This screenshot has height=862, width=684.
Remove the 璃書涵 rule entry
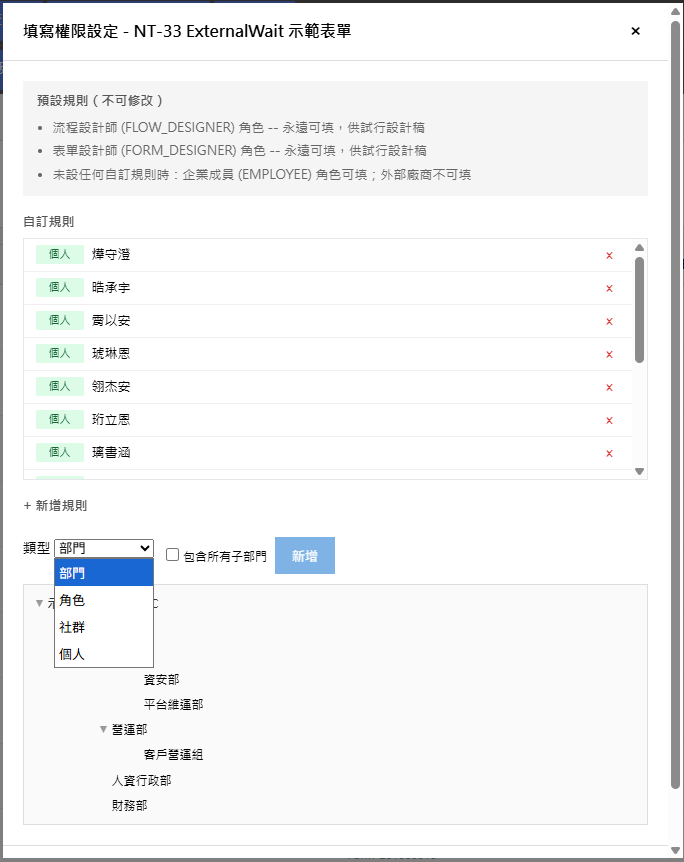609,453
